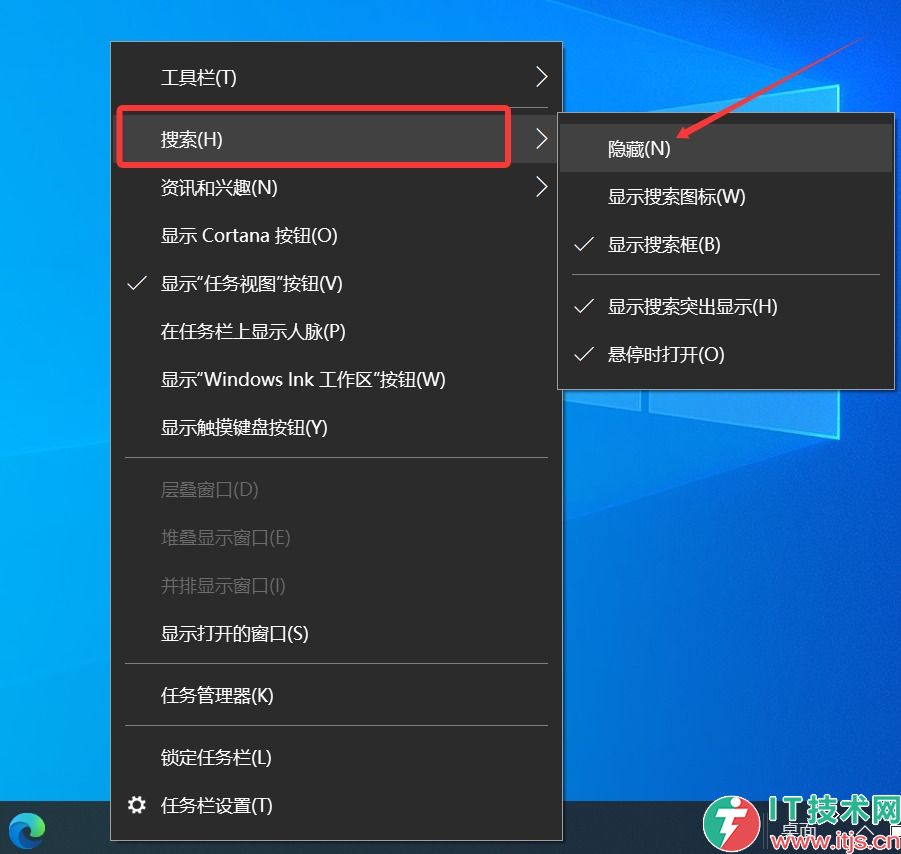This screenshot has width=901, height=854.
Task: Uncheck 悬停时打开(O) option
Action: (666, 355)
